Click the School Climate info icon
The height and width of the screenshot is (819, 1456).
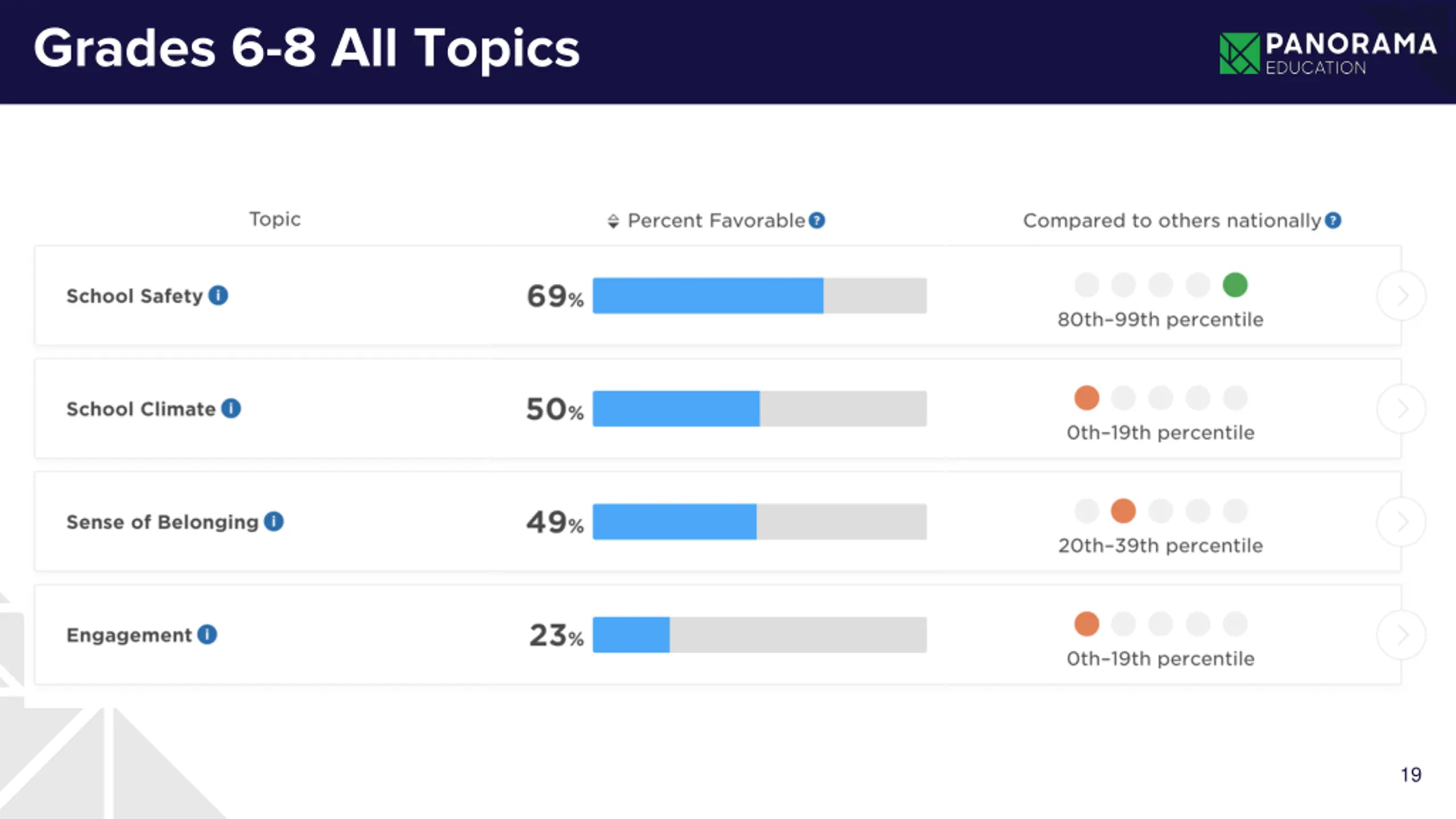click(231, 408)
